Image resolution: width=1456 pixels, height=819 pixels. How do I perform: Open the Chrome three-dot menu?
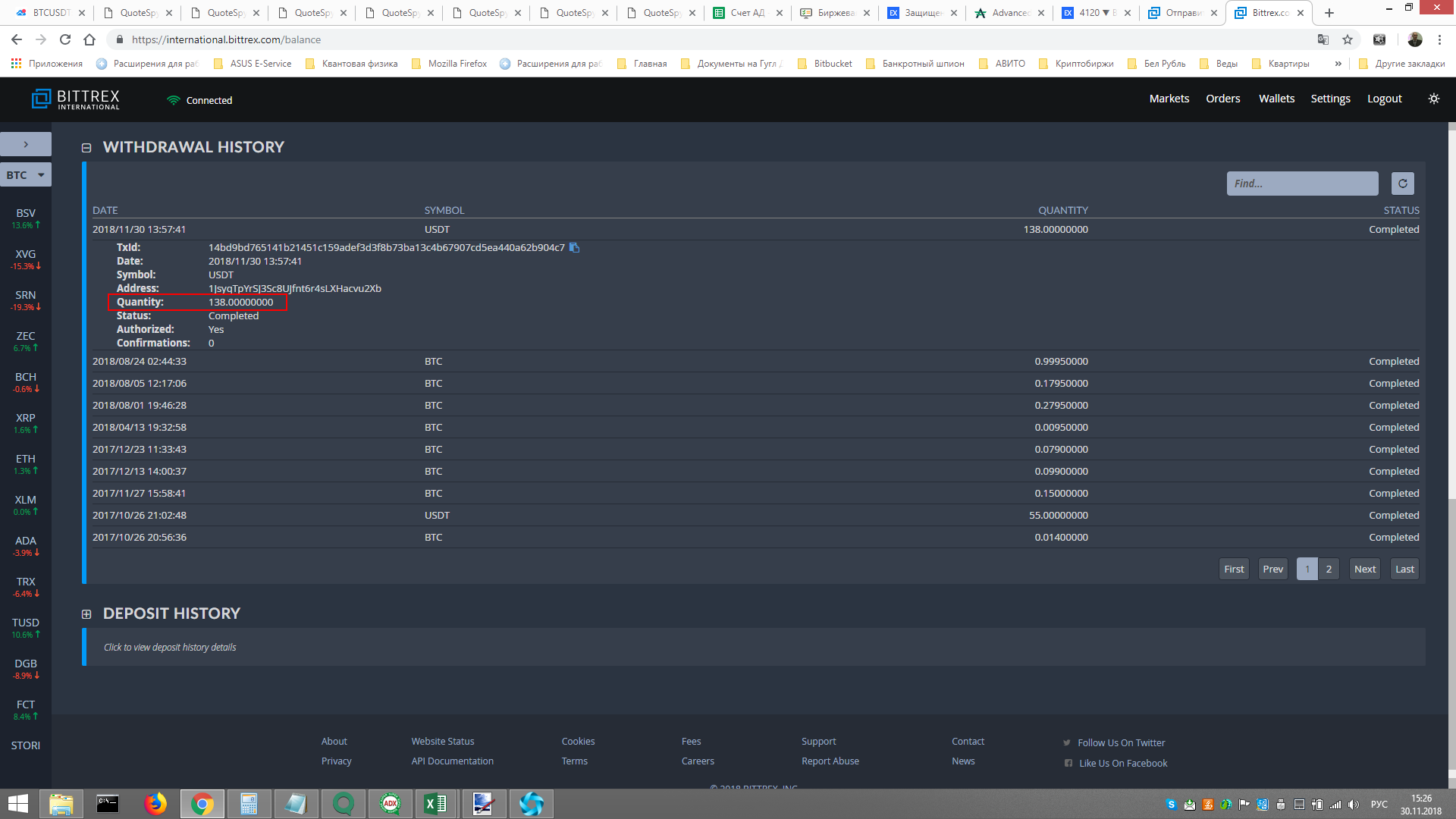click(x=1440, y=39)
